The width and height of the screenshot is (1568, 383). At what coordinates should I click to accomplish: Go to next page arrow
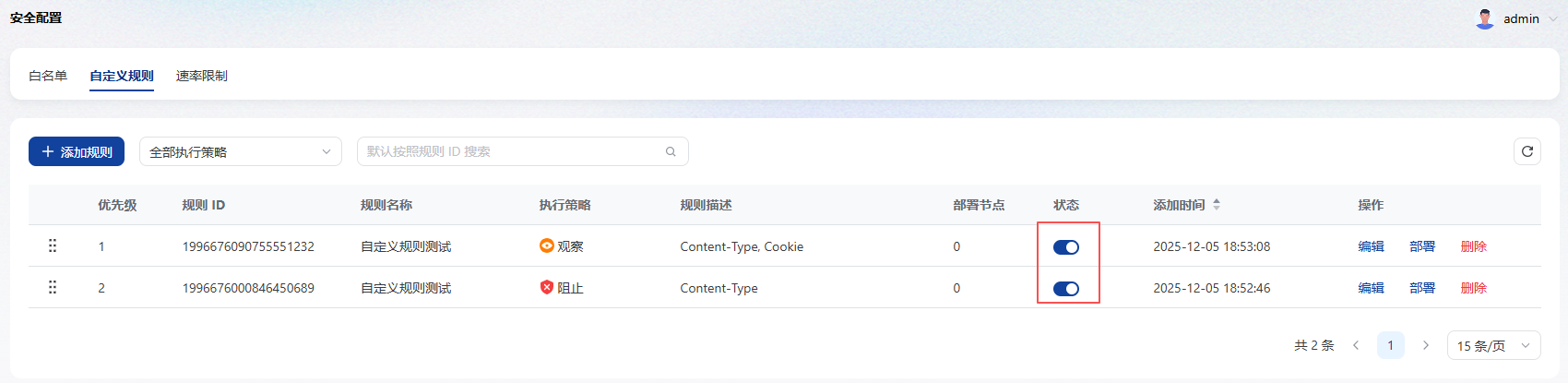1425,345
